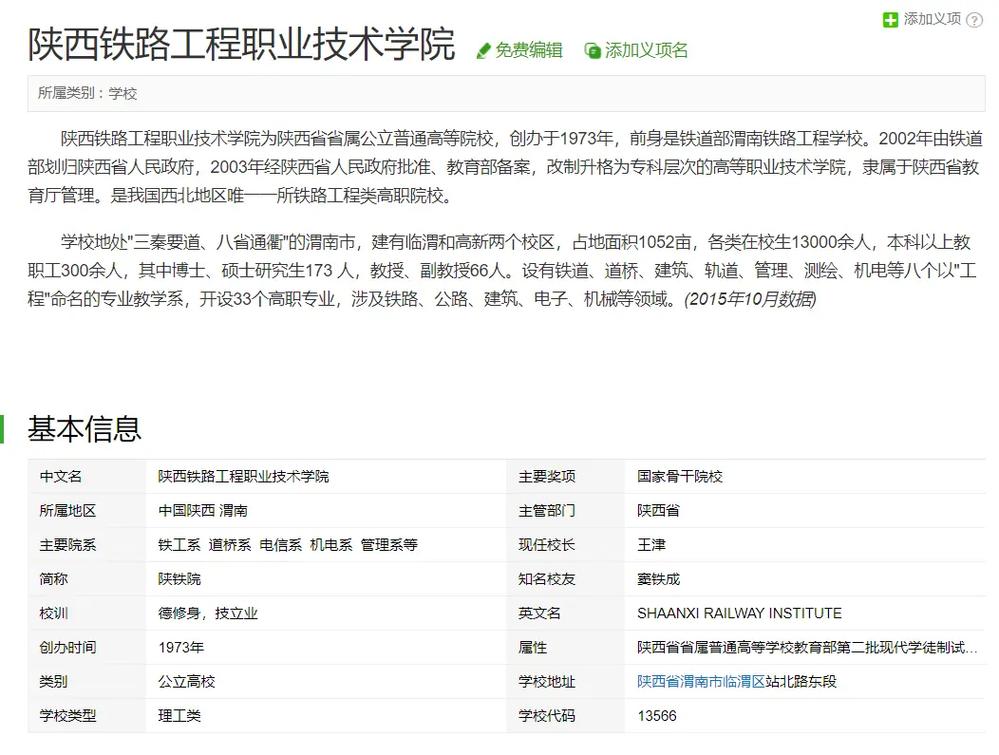
Task: Click the 属性 label
Action: click(x=533, y=648)
